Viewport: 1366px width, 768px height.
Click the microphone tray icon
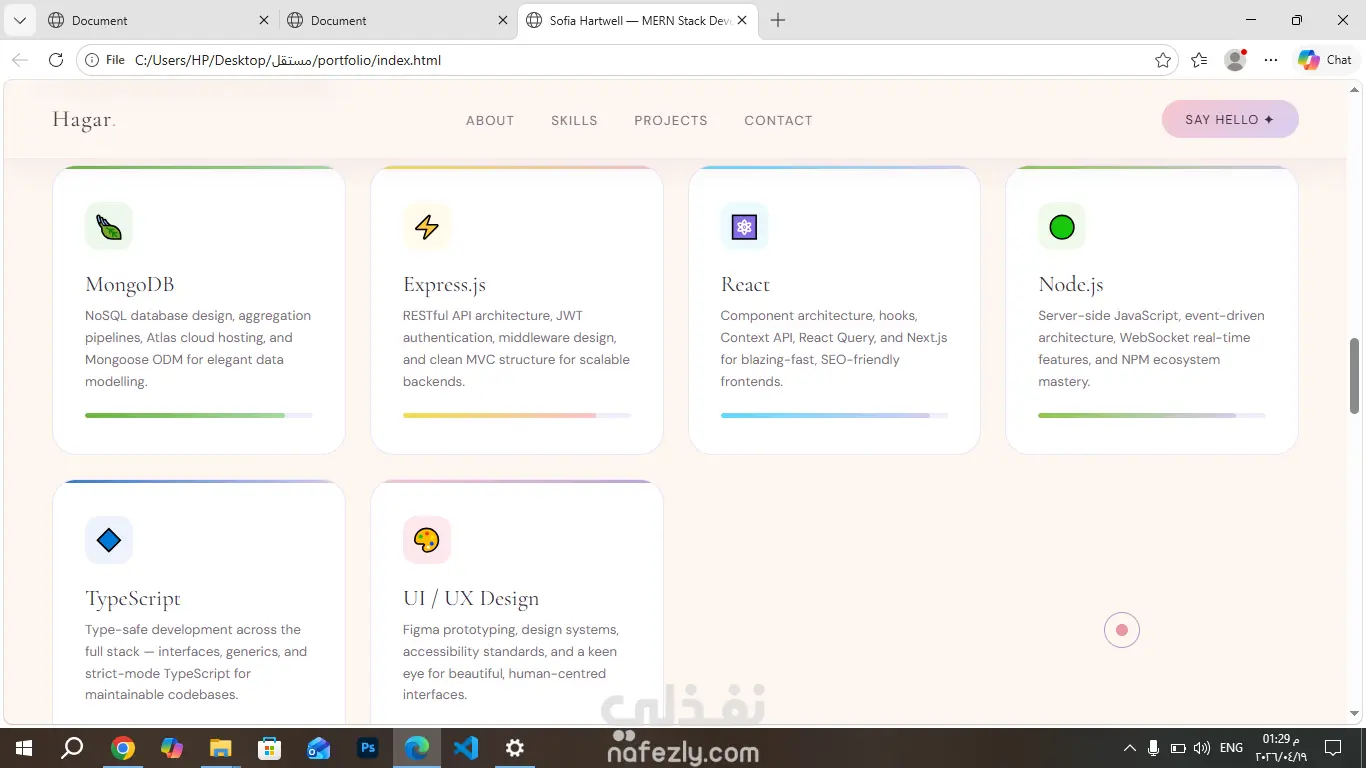point(1154,748)
